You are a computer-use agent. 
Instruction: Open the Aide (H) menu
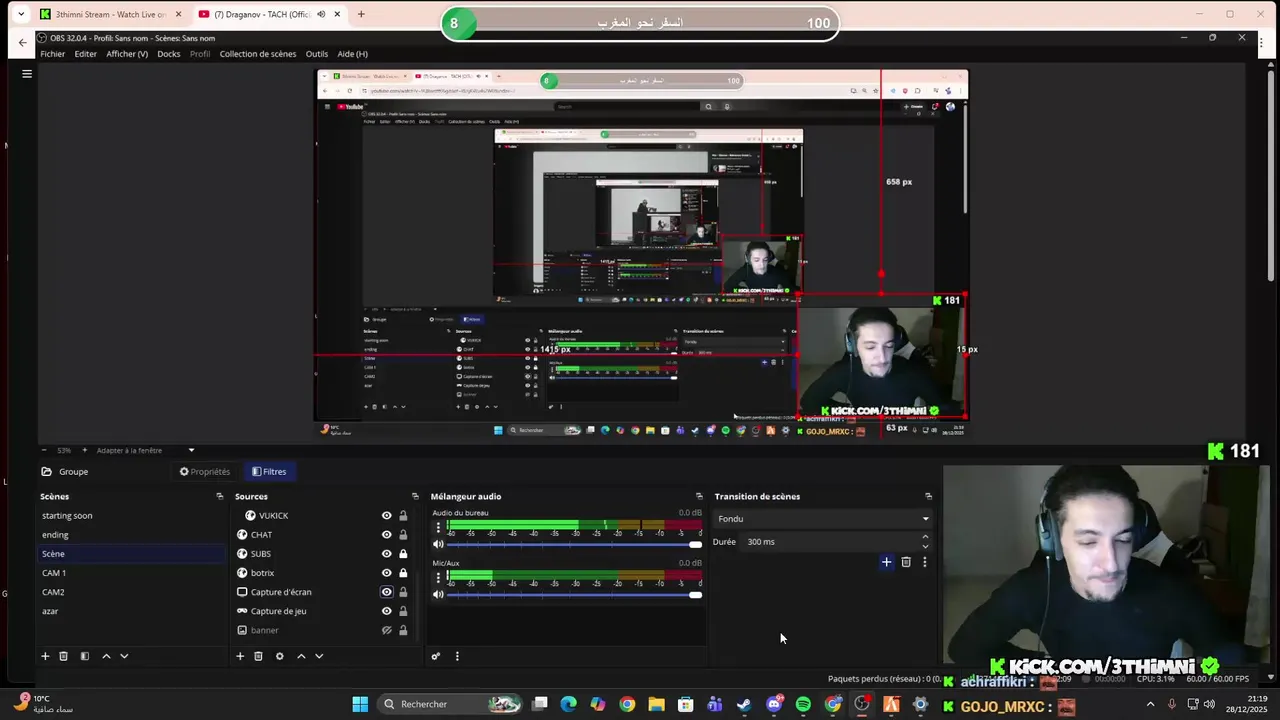353,54
